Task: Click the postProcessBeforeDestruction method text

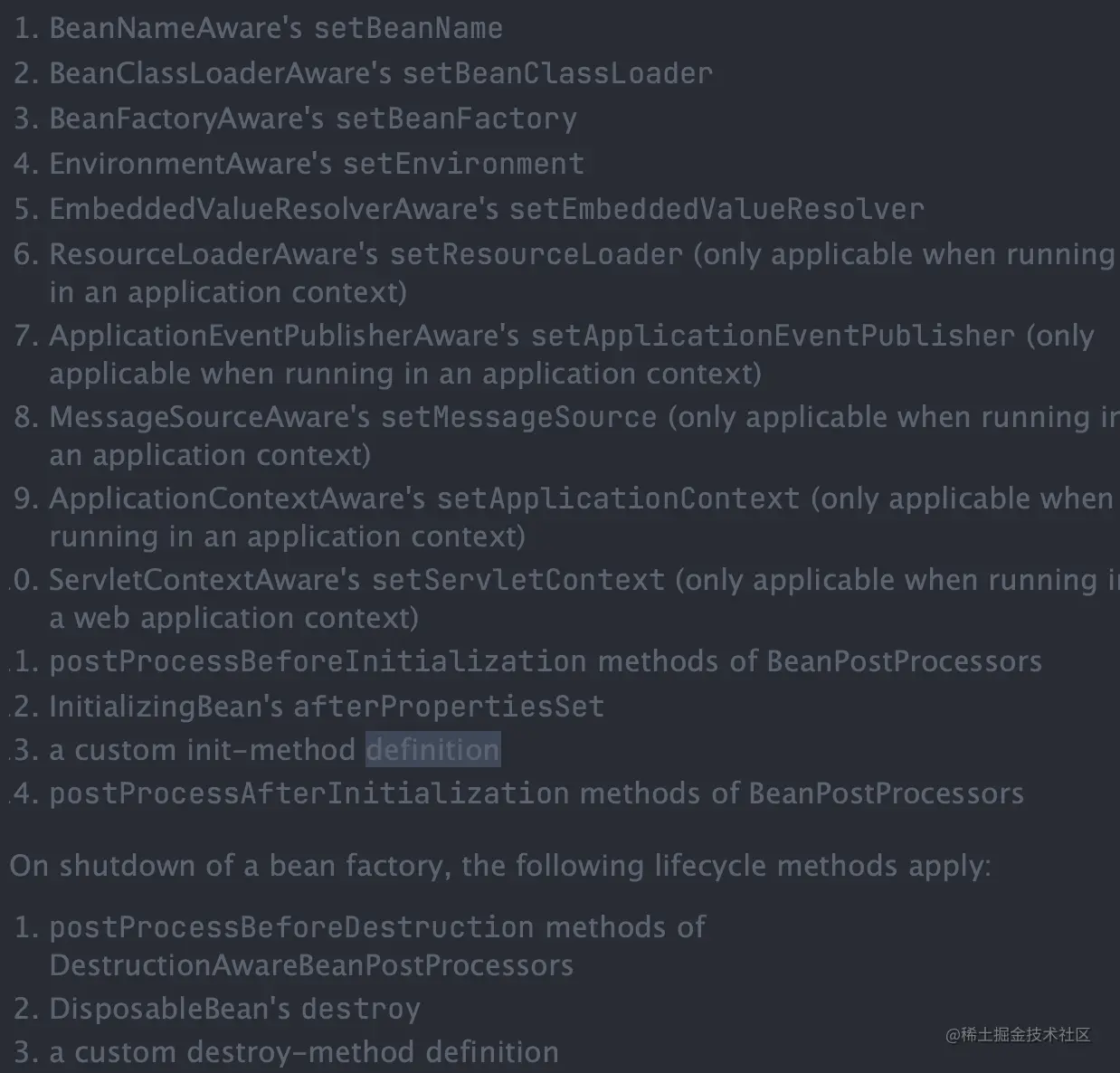Action: (291, 927)
